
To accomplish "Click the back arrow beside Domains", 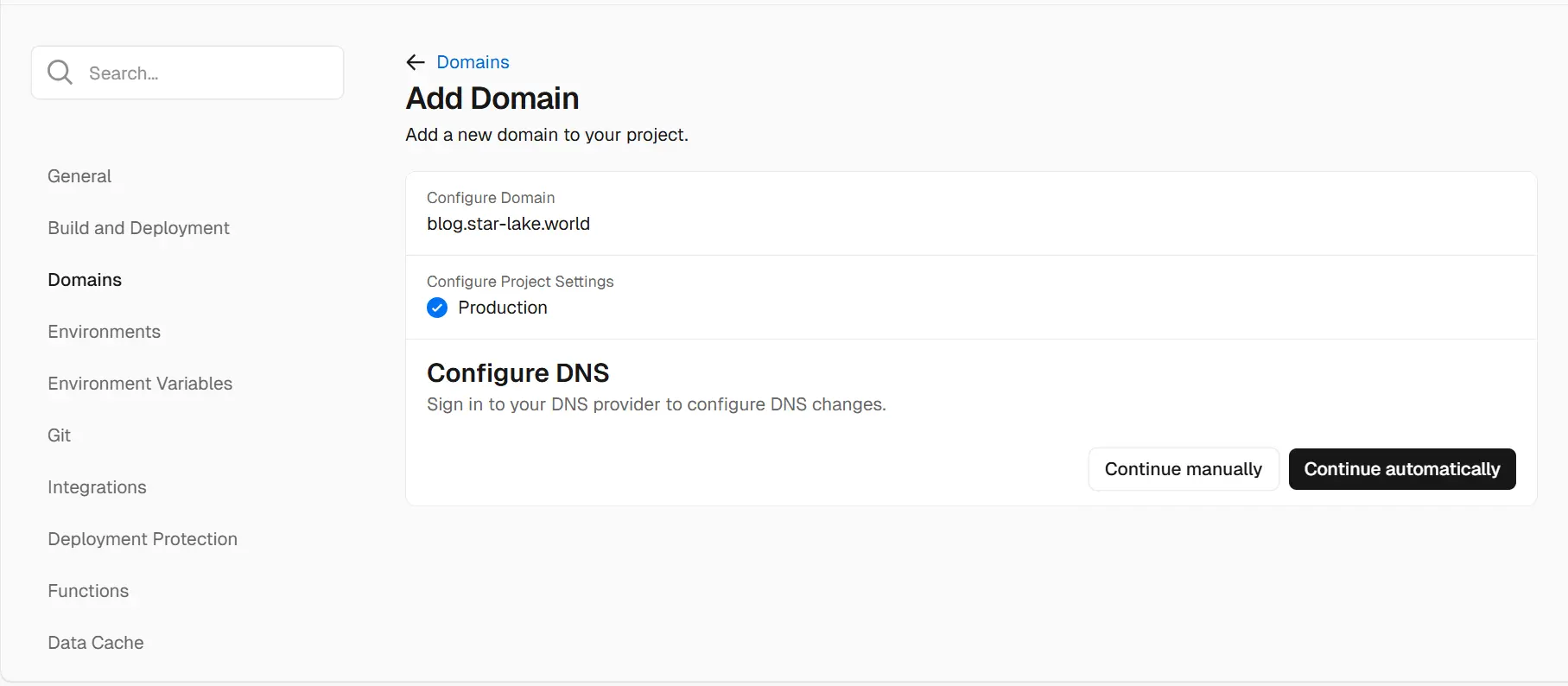I will pyautogui.click(x=416, y=62).
